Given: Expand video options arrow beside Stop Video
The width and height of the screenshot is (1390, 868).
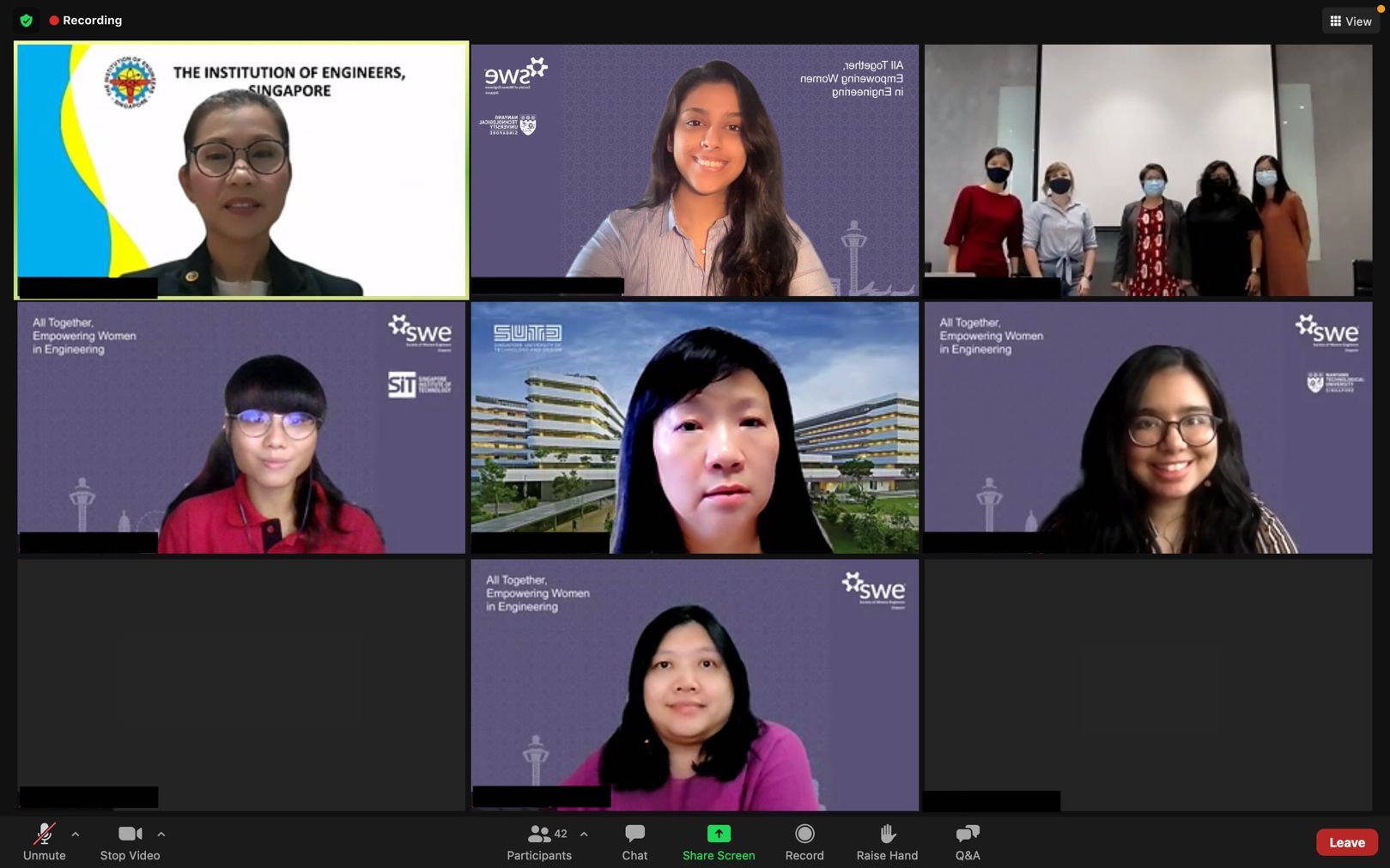Looking at the screenshot, I should click(x=161, y=834).
